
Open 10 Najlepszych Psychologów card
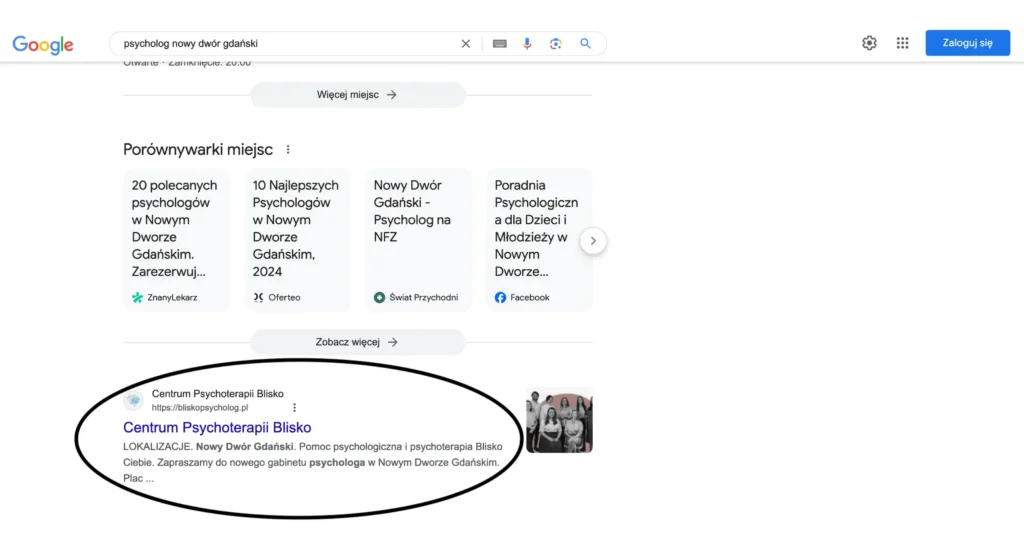[x=297, y=240]
